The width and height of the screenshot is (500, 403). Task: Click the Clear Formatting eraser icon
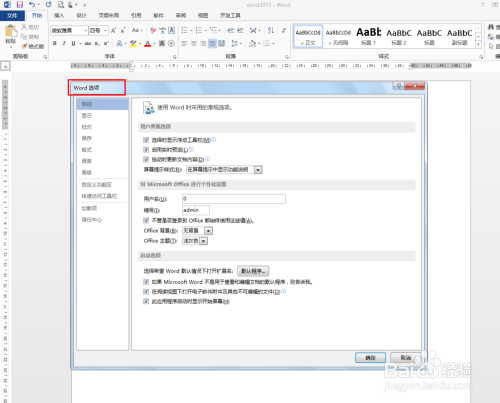(153, 30)
